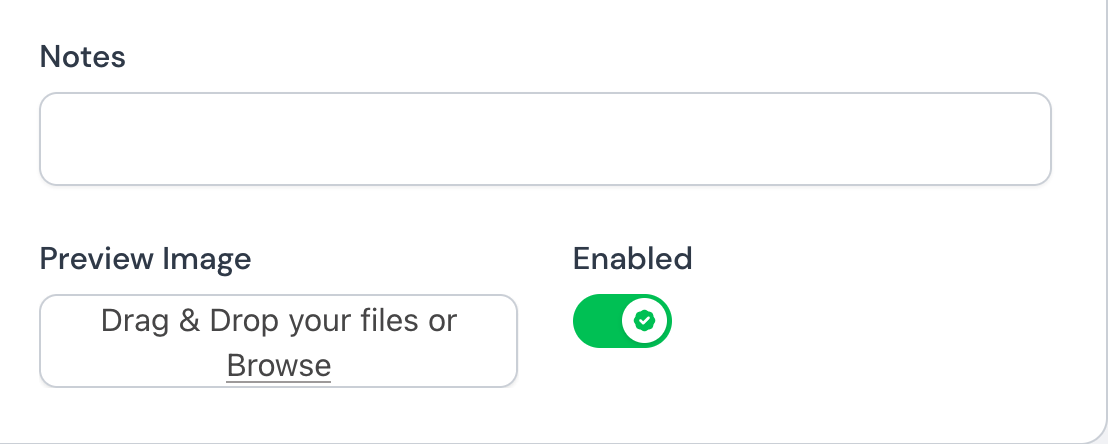Click the left end of Enabled slider switch
Viewport: 1108px width, 444px height.
coord(587,321)
